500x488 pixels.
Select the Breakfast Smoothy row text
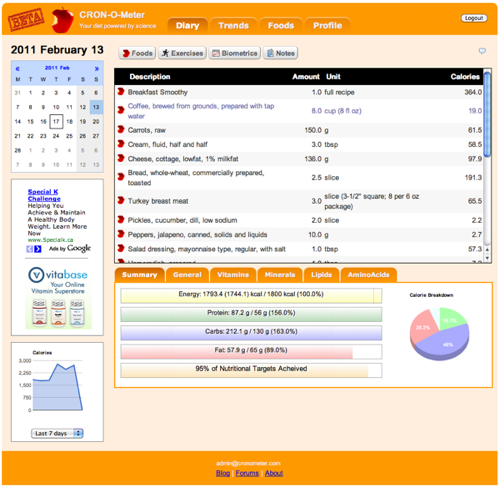(x=158, y=92)
